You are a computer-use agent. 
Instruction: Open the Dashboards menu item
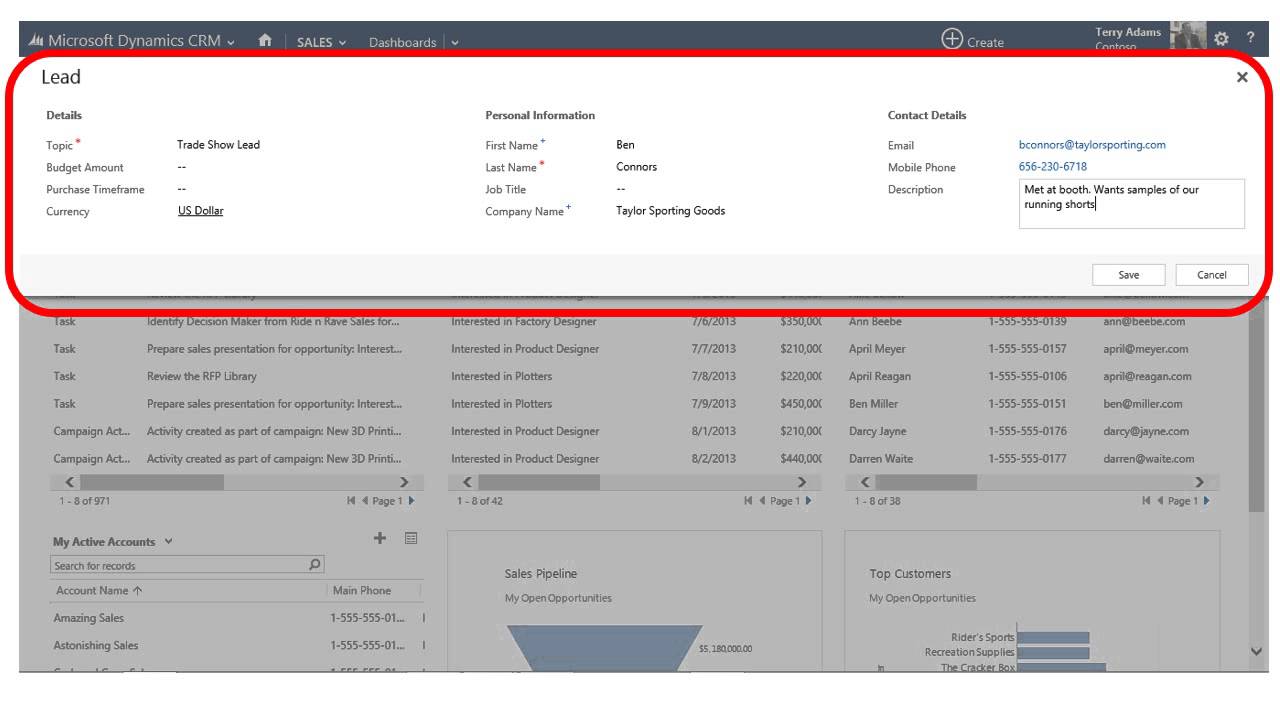pyautogui.click(x=402, y=42)
